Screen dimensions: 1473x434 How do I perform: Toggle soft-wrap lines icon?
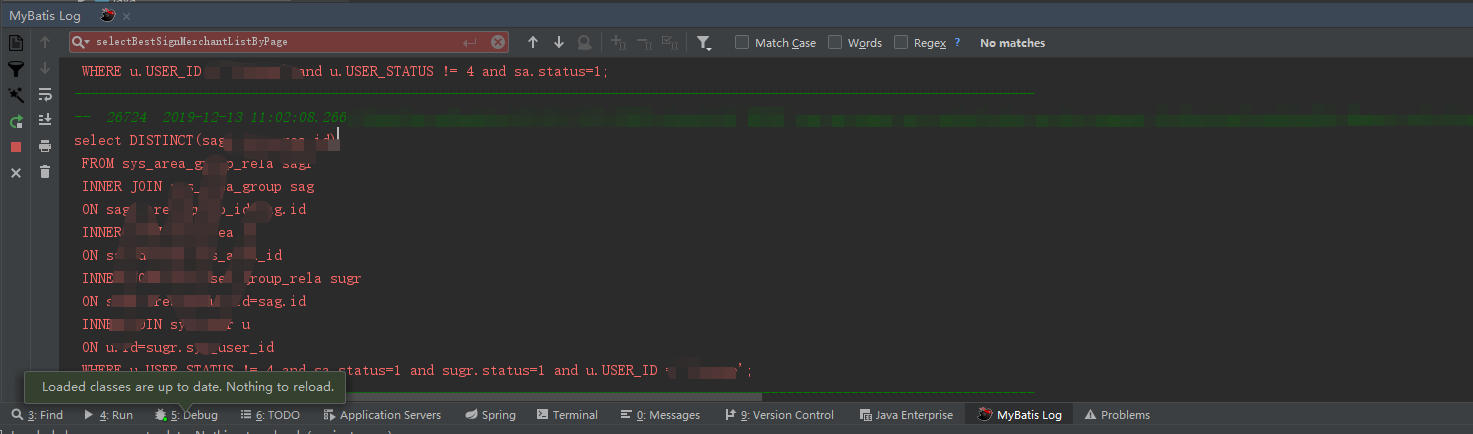click(45, 95)
